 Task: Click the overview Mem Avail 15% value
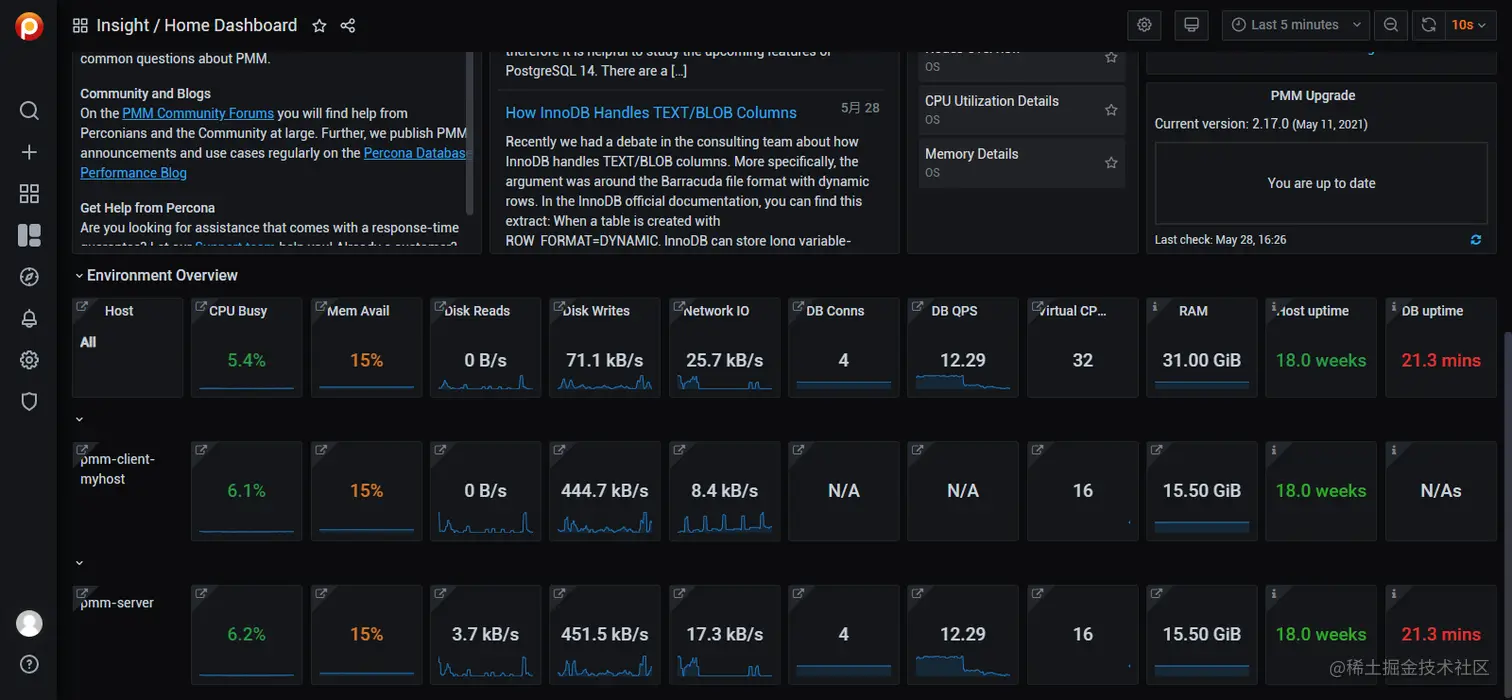(366, 360)
